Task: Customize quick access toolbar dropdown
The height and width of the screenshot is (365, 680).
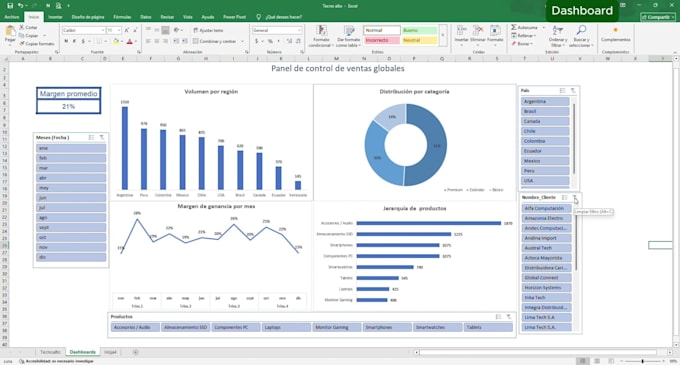Action: click(69, 6)
